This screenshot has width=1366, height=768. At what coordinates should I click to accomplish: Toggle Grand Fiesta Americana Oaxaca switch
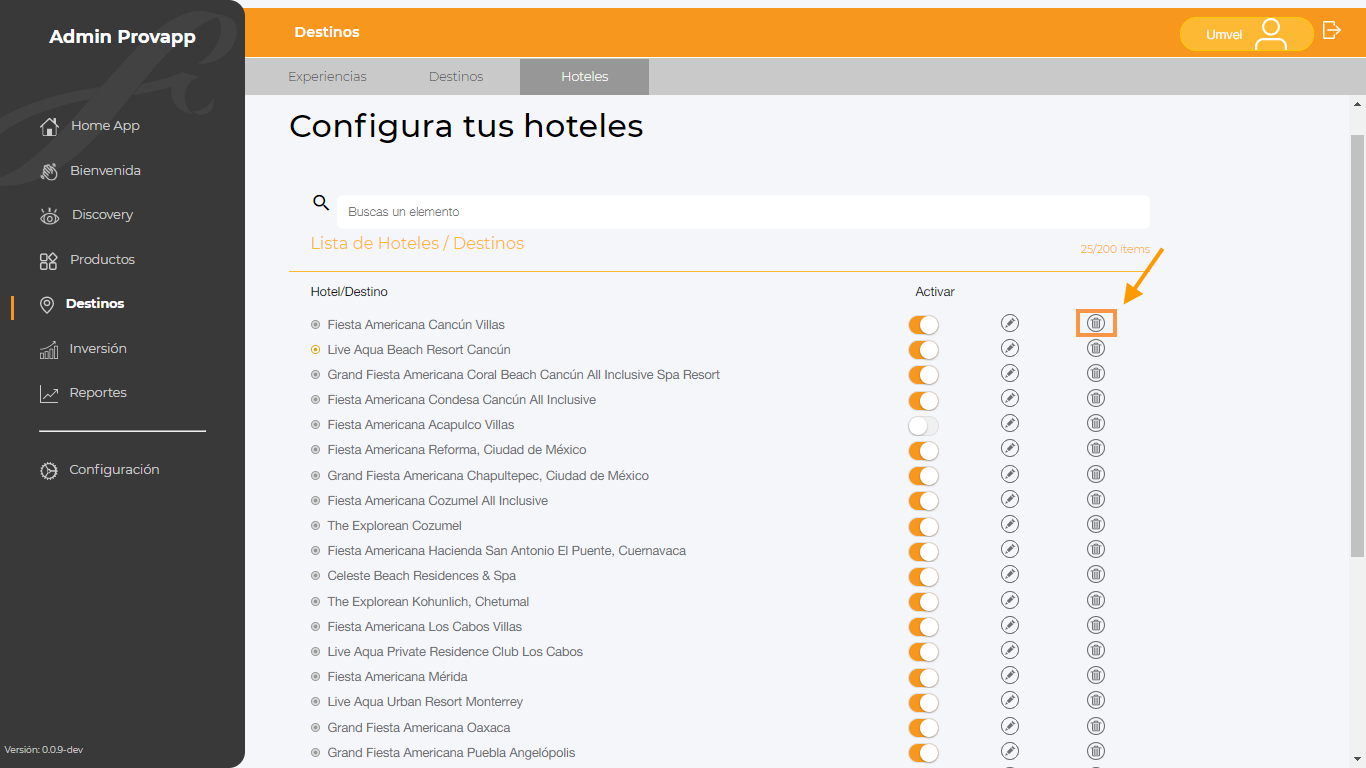[923, 728]
